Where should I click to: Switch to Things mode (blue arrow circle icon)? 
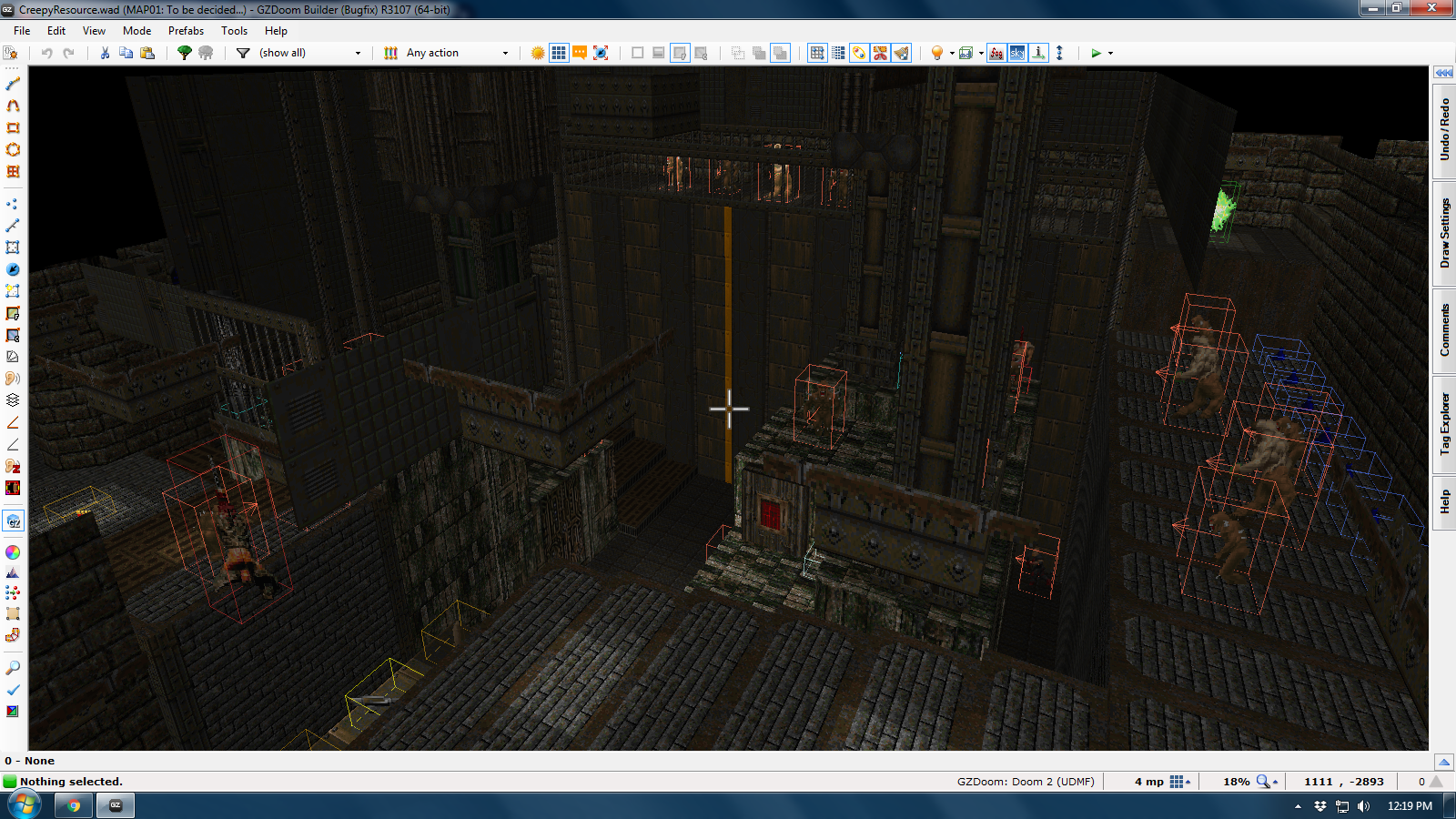click(x=13, y=269)
